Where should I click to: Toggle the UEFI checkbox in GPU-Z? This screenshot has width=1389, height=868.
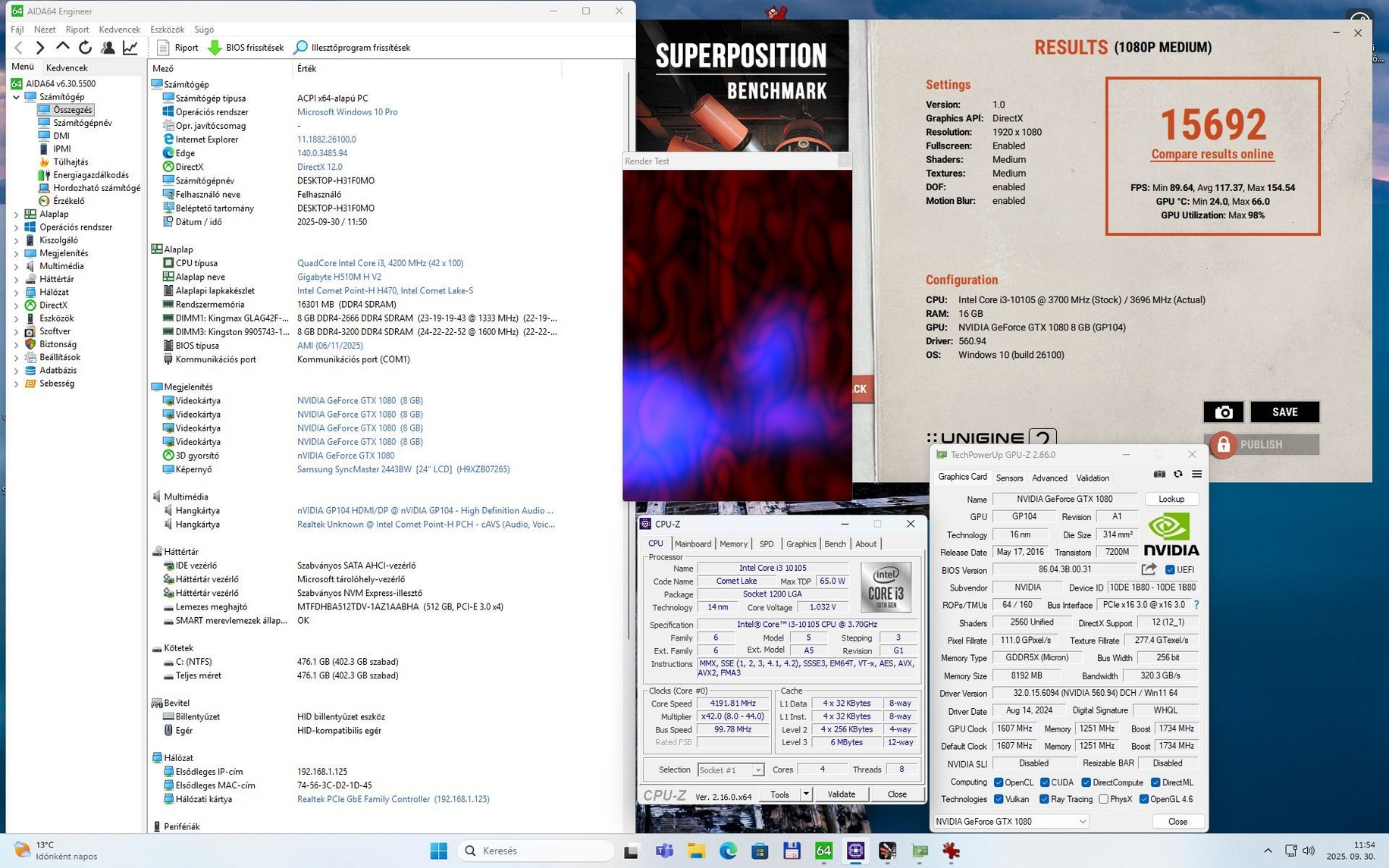click(1170, 570)
